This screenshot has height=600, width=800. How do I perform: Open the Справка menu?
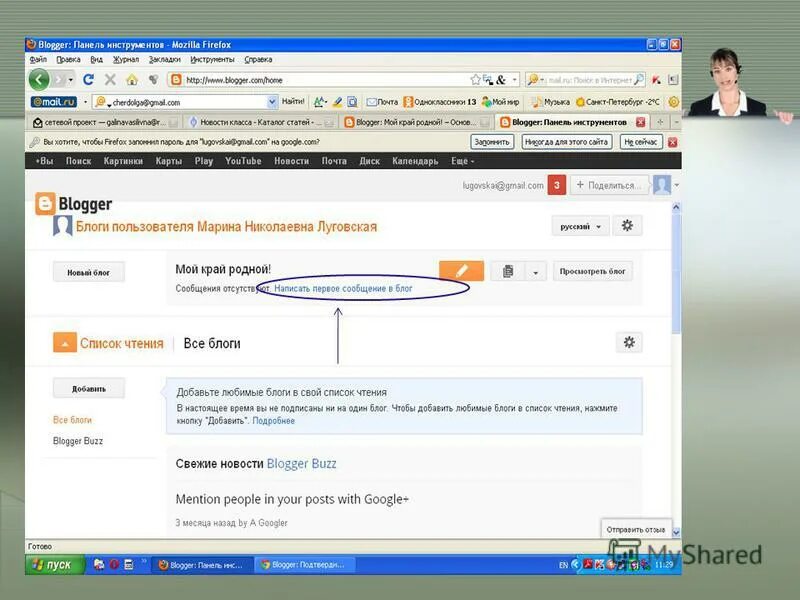tap(258, 59)
